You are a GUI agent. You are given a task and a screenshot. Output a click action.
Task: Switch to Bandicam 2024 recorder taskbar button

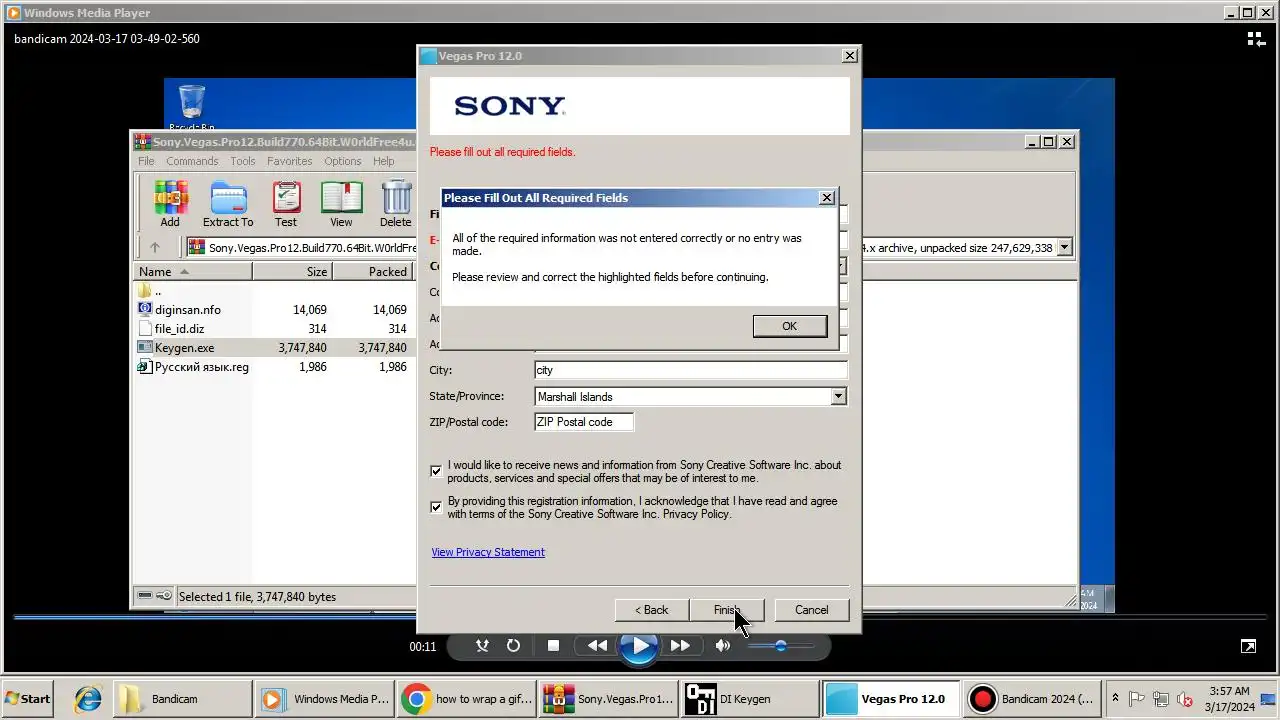point(1031,699)
